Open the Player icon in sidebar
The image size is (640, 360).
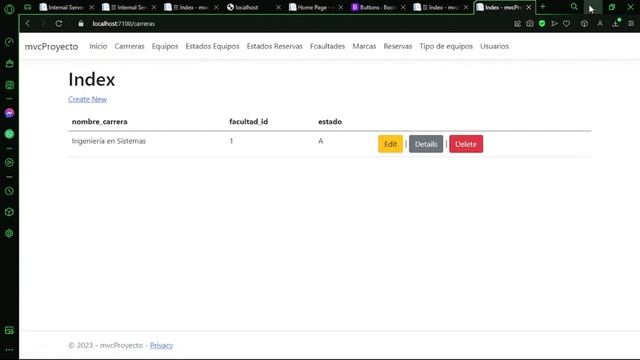pos(9,162)
